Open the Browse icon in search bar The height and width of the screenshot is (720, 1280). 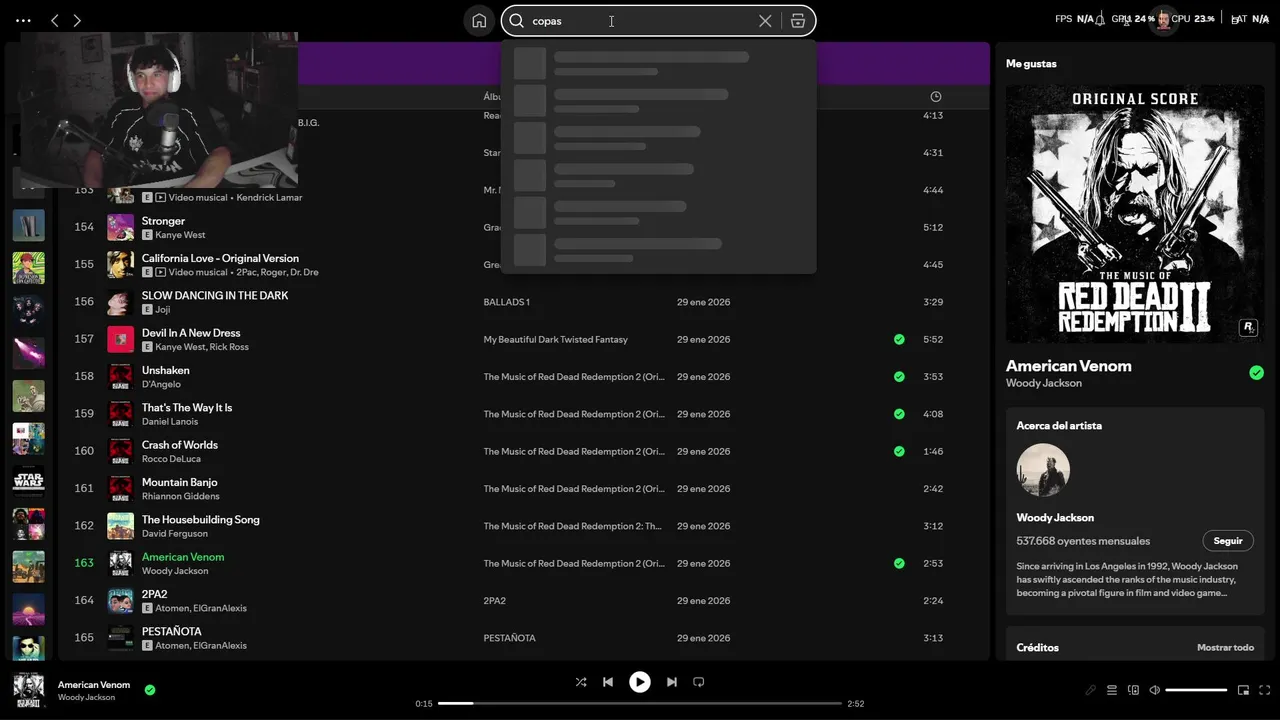(x=797, y=21)
